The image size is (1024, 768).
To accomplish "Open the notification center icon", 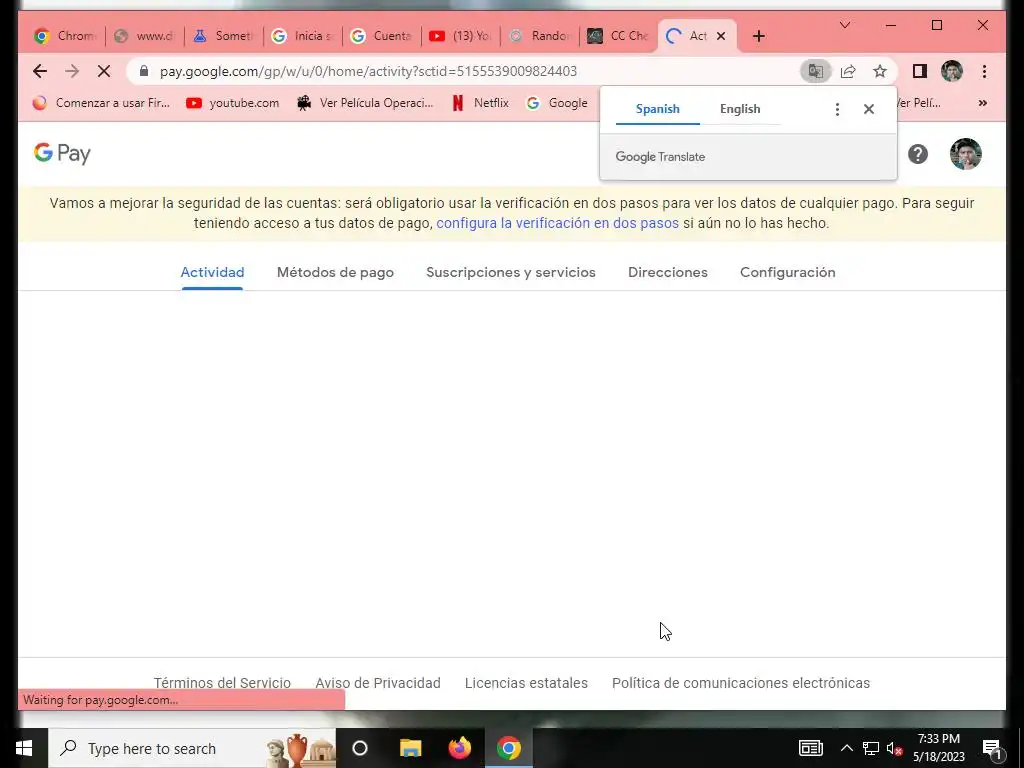I will (993, 748).
